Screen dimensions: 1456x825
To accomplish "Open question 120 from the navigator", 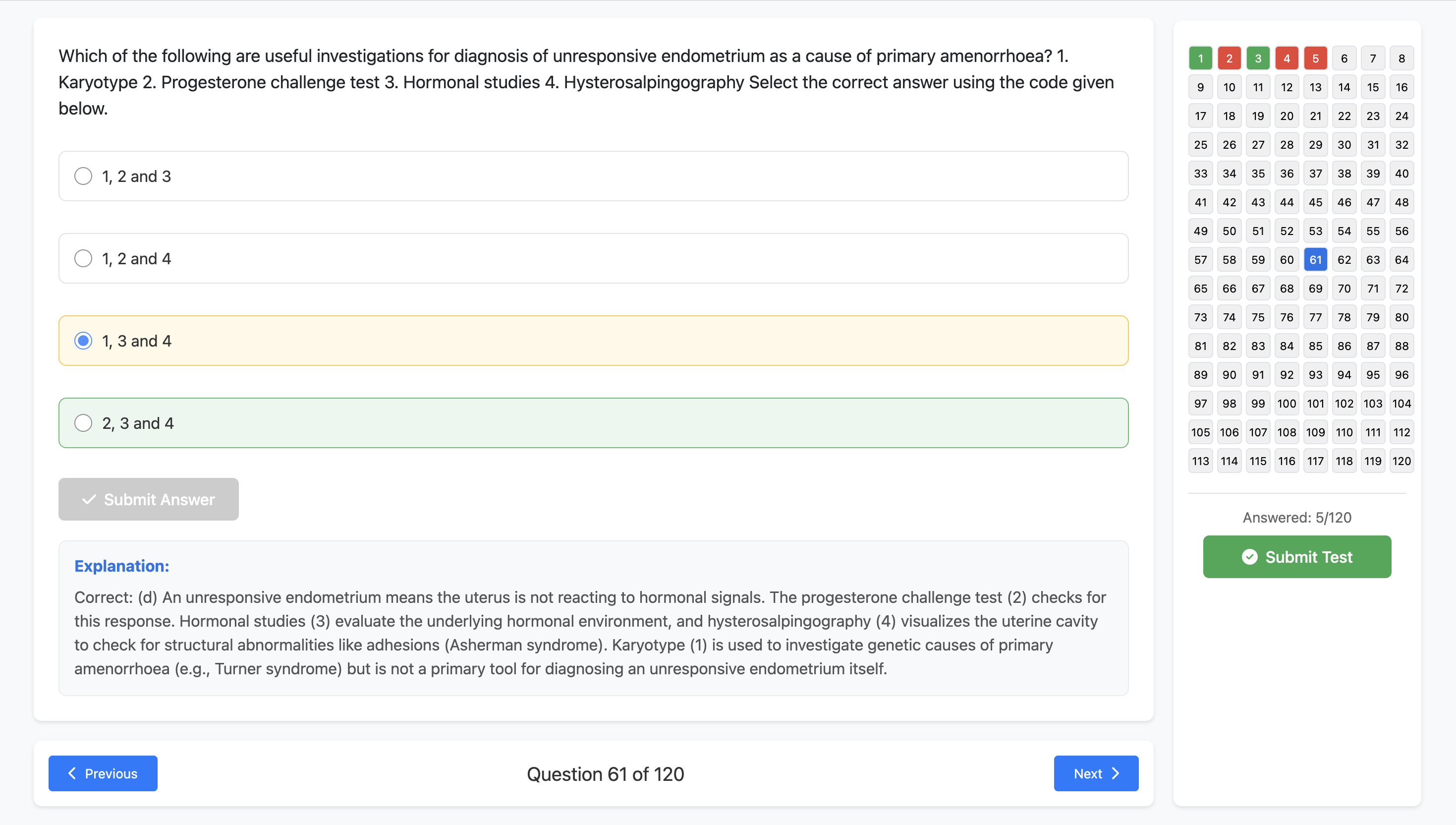I will pyautogui.click(x=1402, y=461).
